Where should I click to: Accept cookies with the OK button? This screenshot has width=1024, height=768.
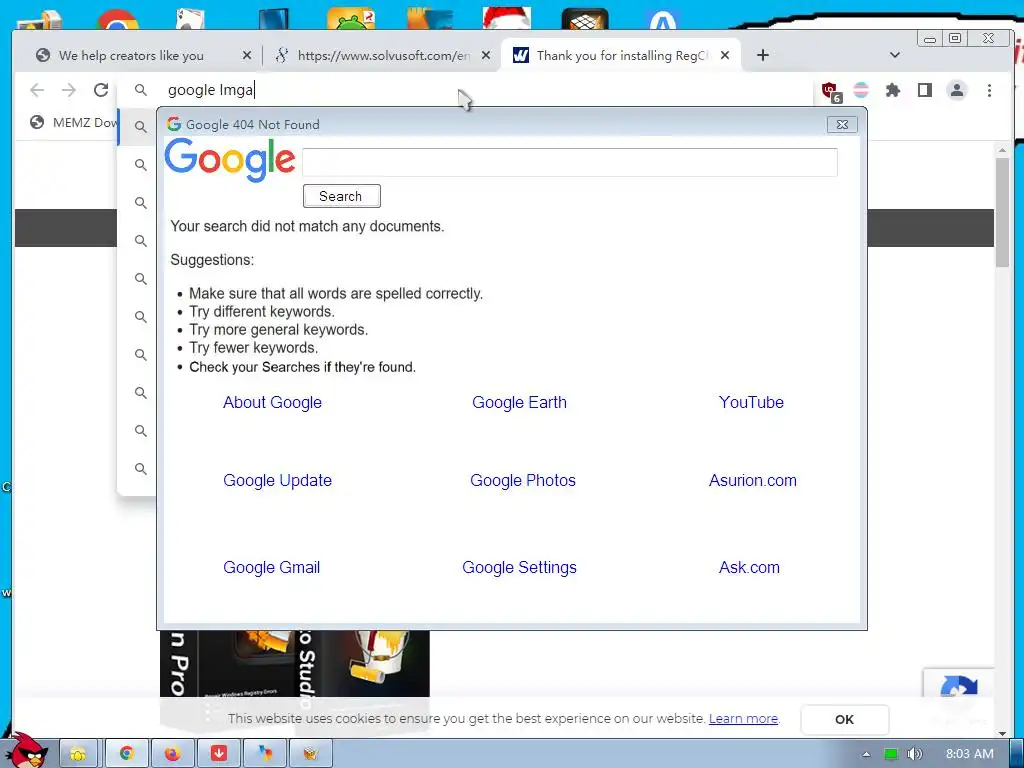point(844,719)
